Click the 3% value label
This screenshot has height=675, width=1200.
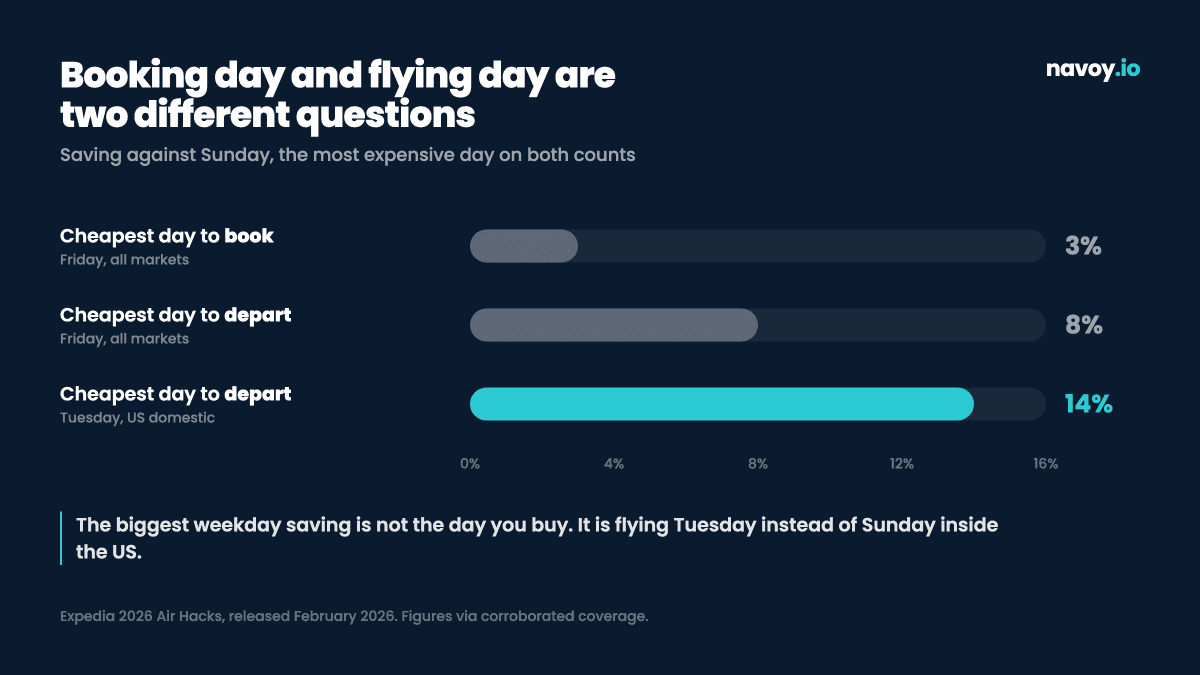click(1083, 246)
